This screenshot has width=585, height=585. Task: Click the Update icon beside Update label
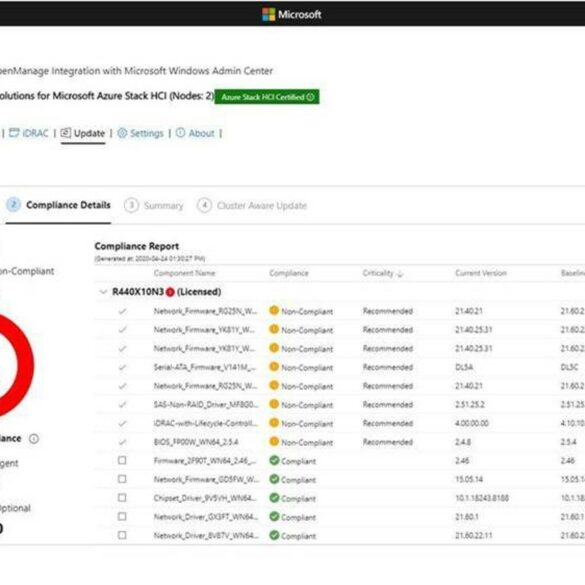(x=66, y=133)
